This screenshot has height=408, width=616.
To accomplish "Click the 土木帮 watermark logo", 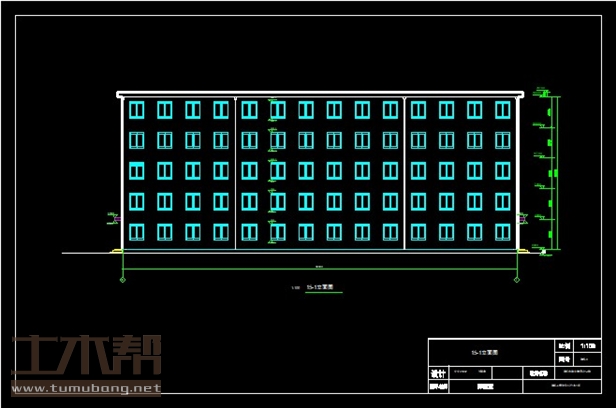I will click(x=86, y=356).
